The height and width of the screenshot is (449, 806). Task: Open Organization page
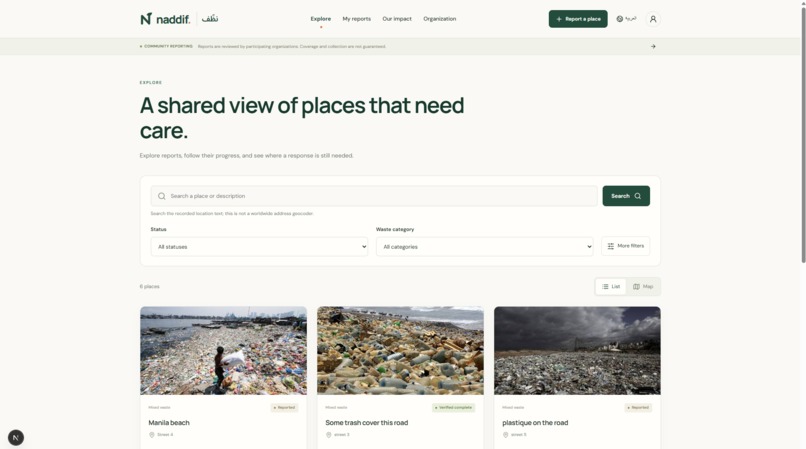(439, 19)
